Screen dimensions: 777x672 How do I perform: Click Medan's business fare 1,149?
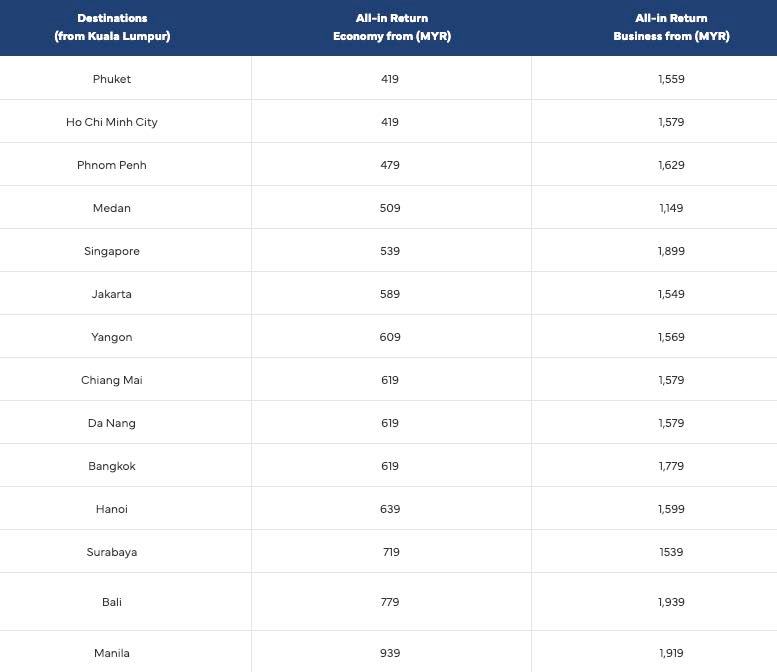click(671, 208)
